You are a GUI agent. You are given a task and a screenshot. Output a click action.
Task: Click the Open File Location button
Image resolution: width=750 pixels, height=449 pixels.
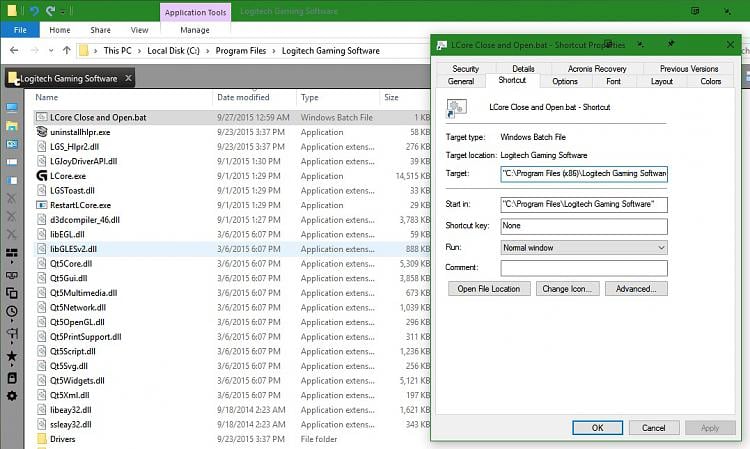point(489,288)
